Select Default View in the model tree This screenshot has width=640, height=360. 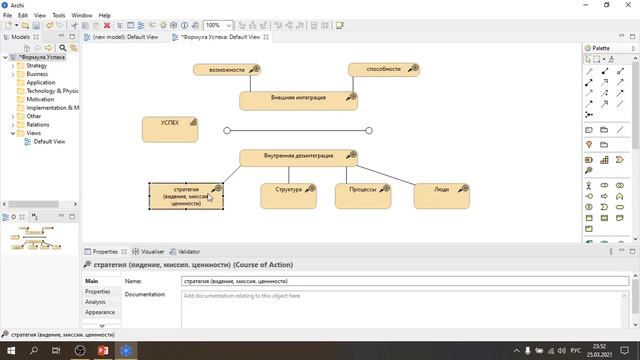coord(49,142)
